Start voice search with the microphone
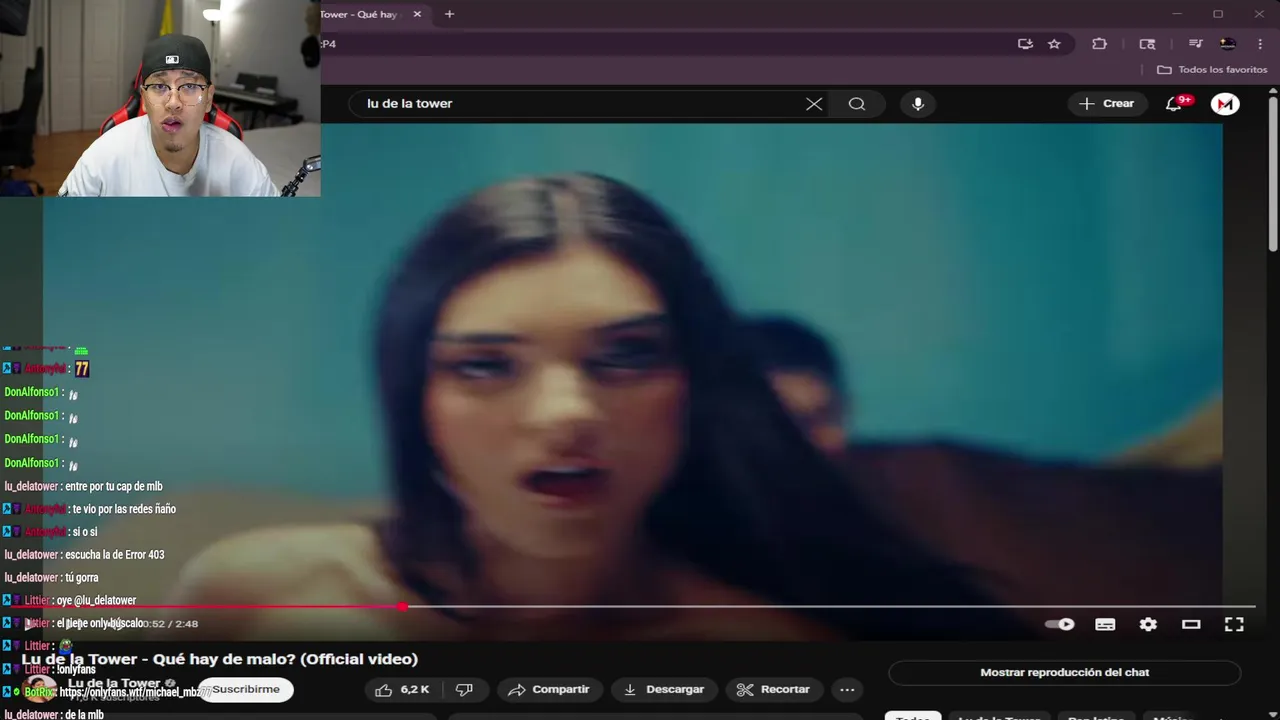This screenshot has width=1280, height=720. 918,104
